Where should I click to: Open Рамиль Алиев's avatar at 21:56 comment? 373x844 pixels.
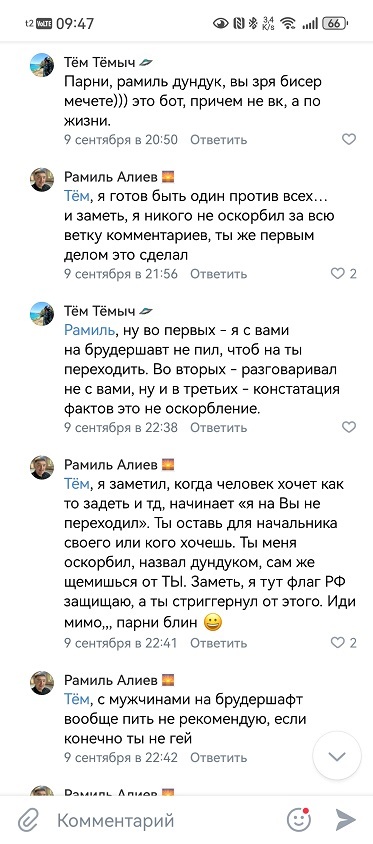coord(41,180)
